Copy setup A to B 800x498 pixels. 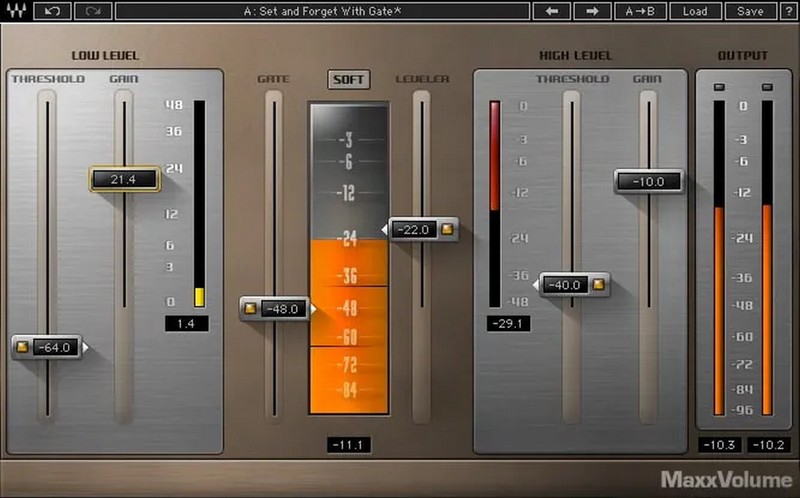click(x=640, y=11)
